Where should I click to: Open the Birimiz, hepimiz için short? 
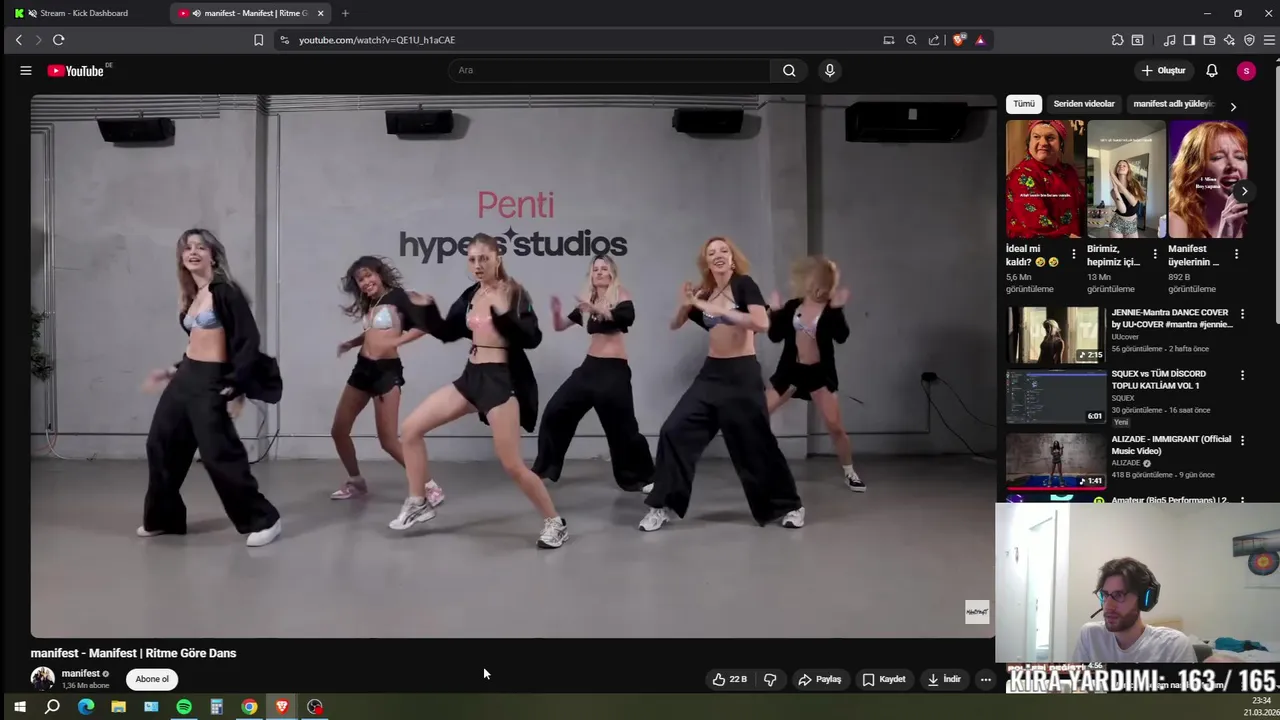(1125, 180)
